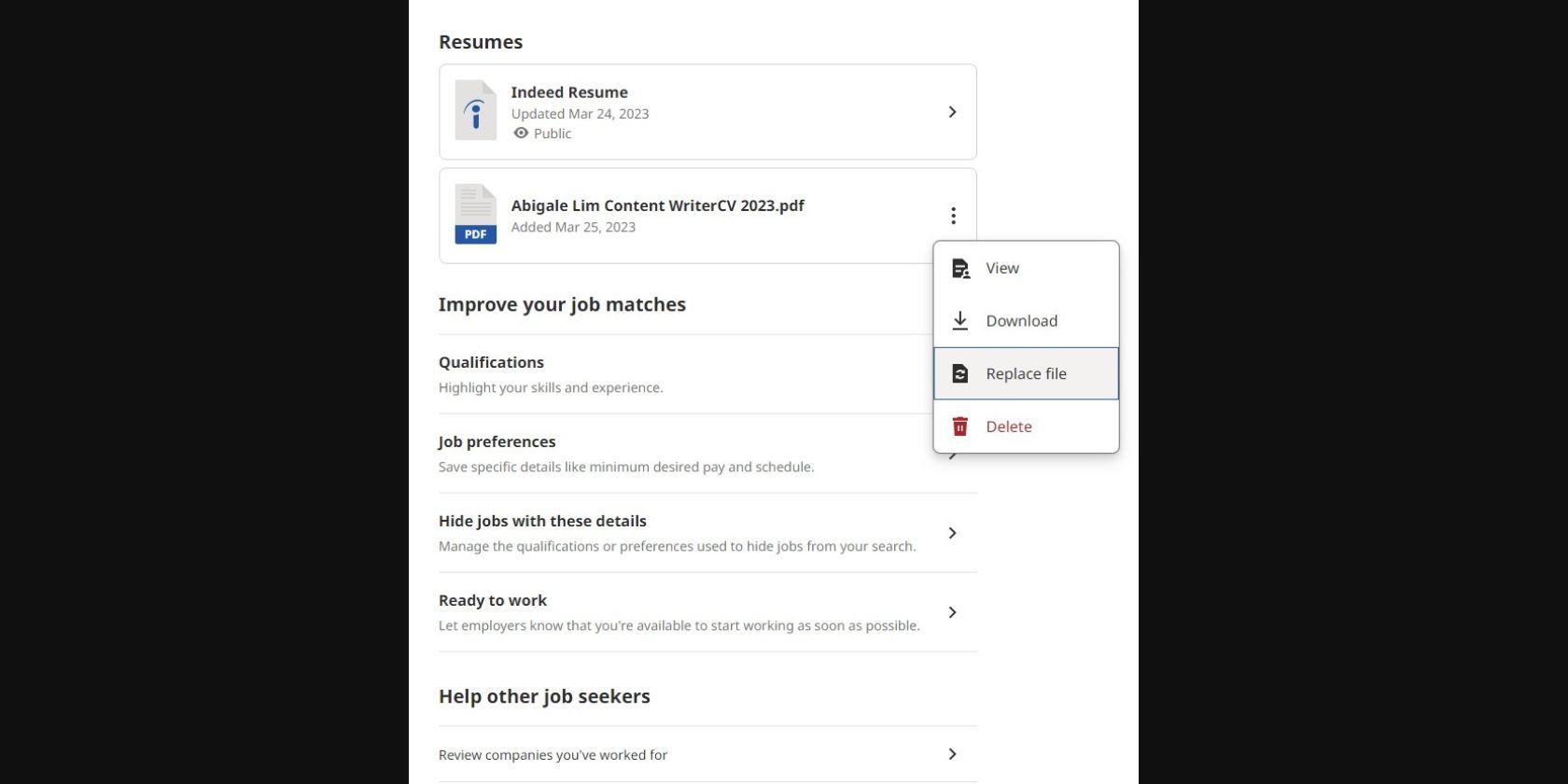Open the Qualifications section
Image resolution: width=1568 pixels, height=784 pixels.
click(x=491, y=363)
